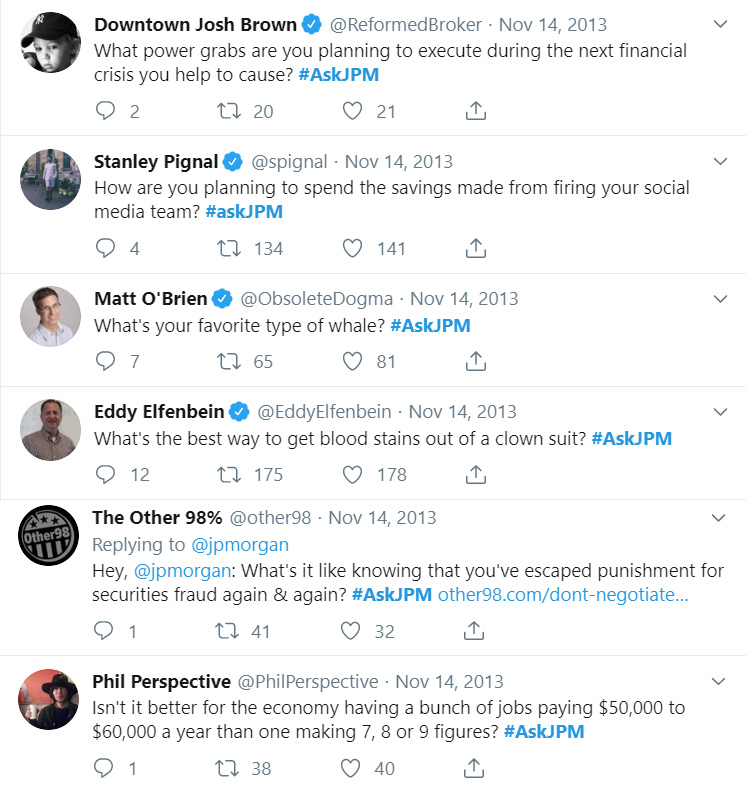Retweet The Other 98% securities fraud tweet
746x785 pixels.
[x=230, y=631]
